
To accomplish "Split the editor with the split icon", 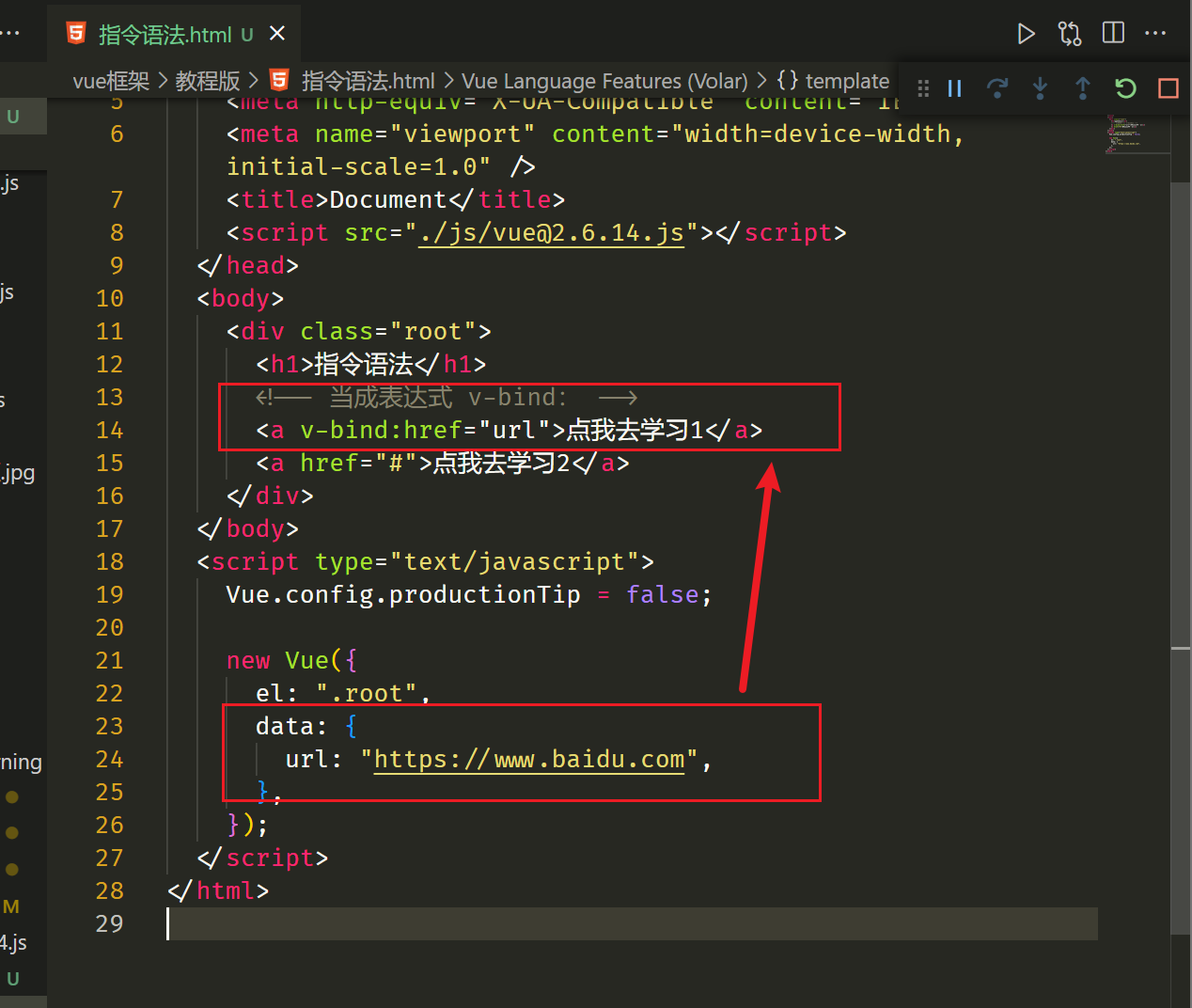I will [x=1113, y=33].
